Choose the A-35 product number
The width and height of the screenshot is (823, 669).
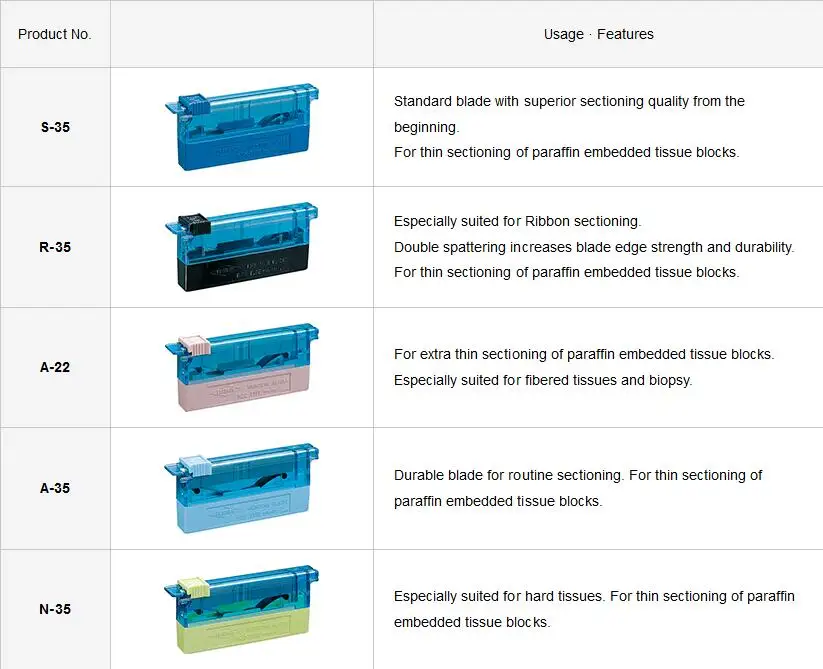point(55,489)
